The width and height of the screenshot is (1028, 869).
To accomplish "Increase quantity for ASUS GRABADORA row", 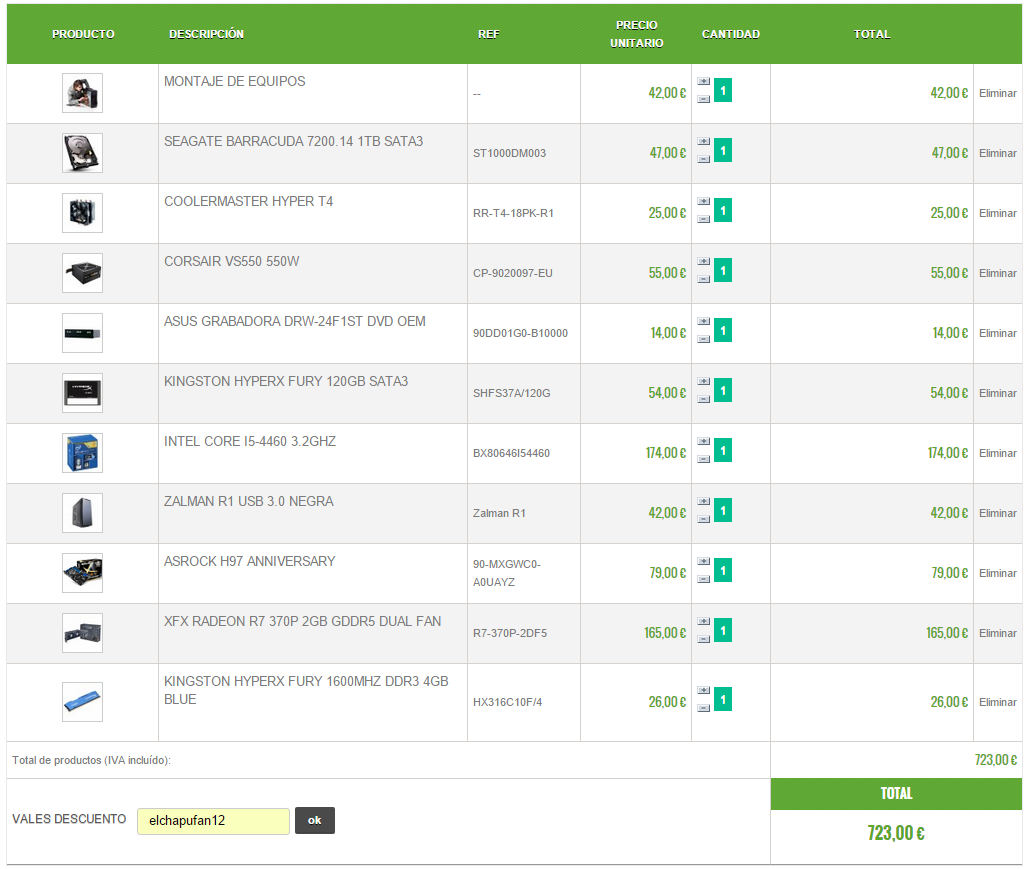I will tap(703, 322).
